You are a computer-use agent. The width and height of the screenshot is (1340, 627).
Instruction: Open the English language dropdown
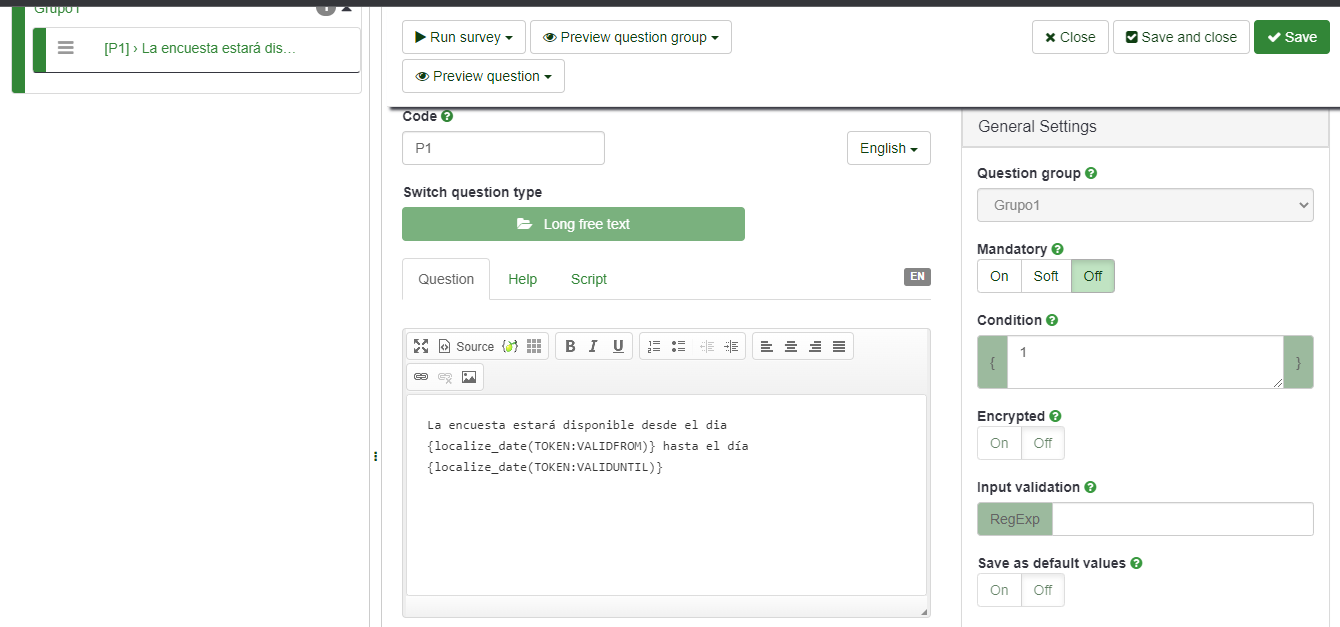point(888,148)
